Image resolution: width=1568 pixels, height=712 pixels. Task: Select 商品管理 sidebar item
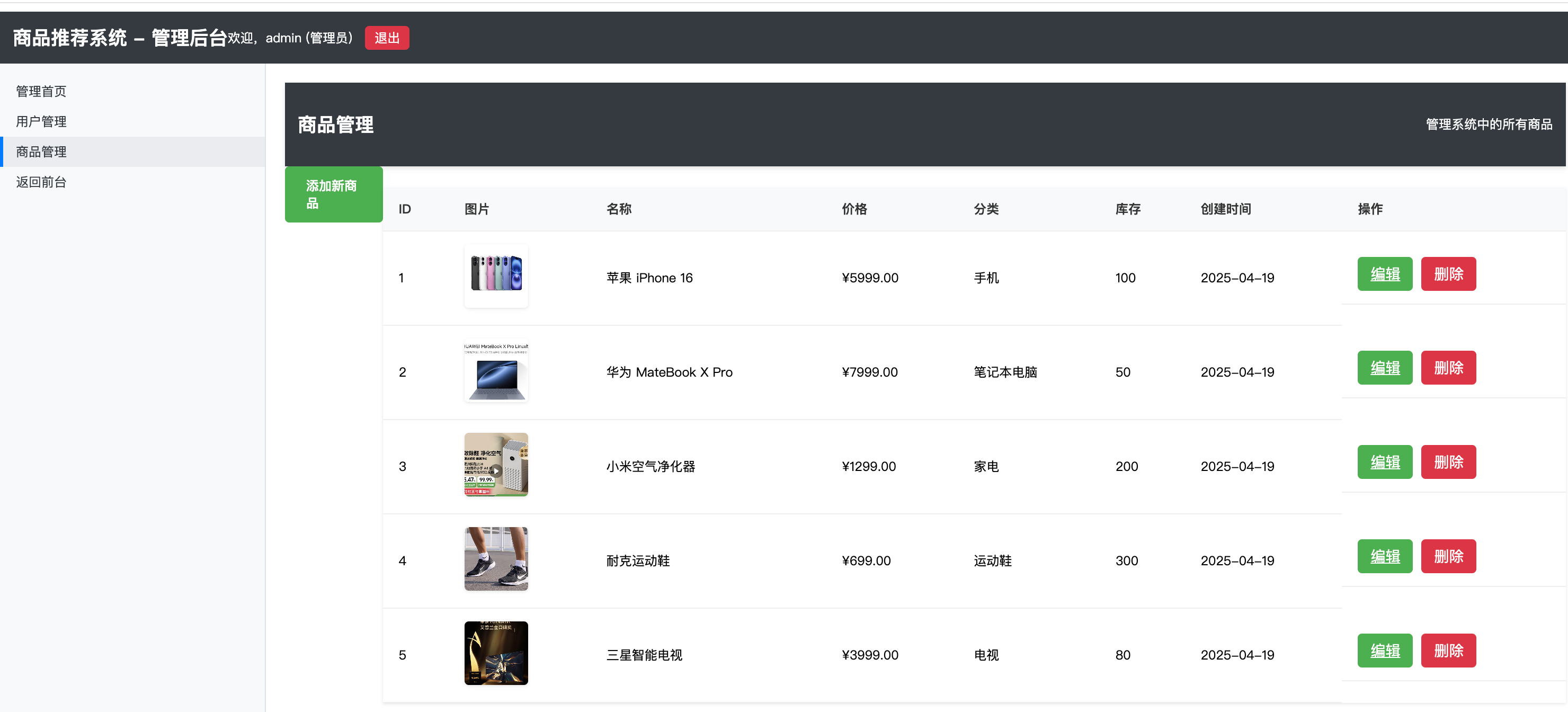41,152
